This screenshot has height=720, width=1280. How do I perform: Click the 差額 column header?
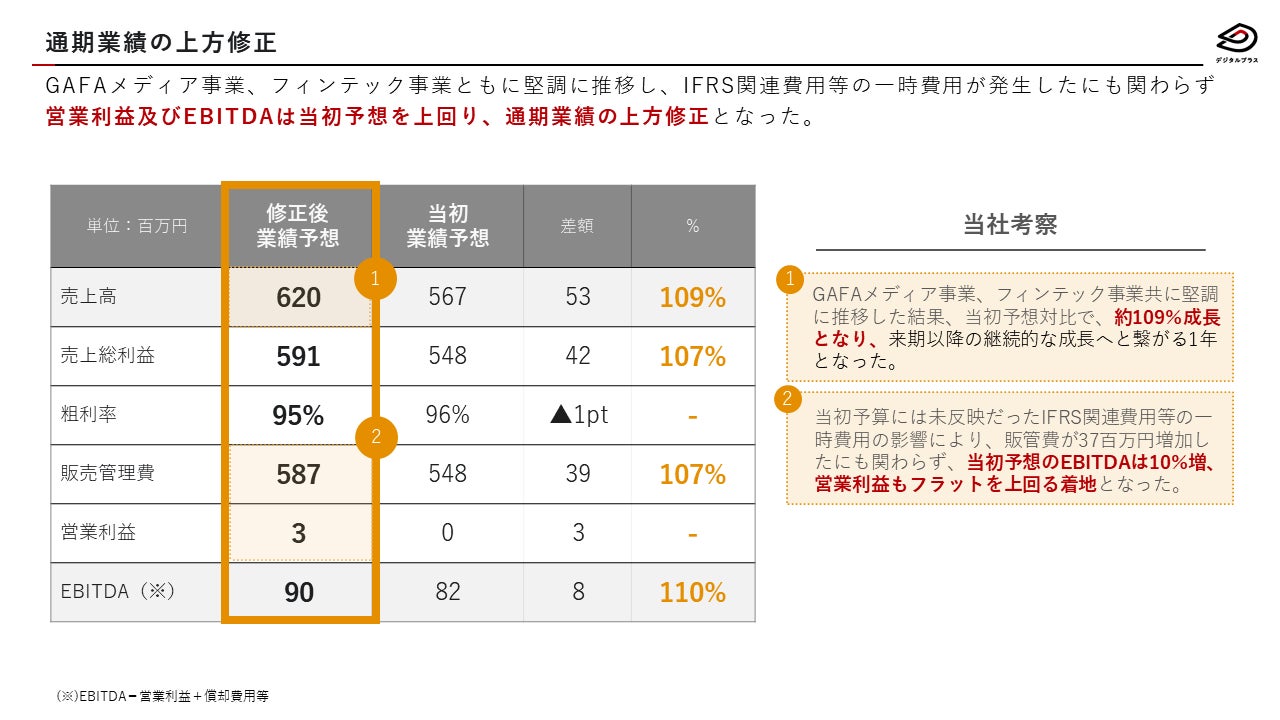pos(577,226)
